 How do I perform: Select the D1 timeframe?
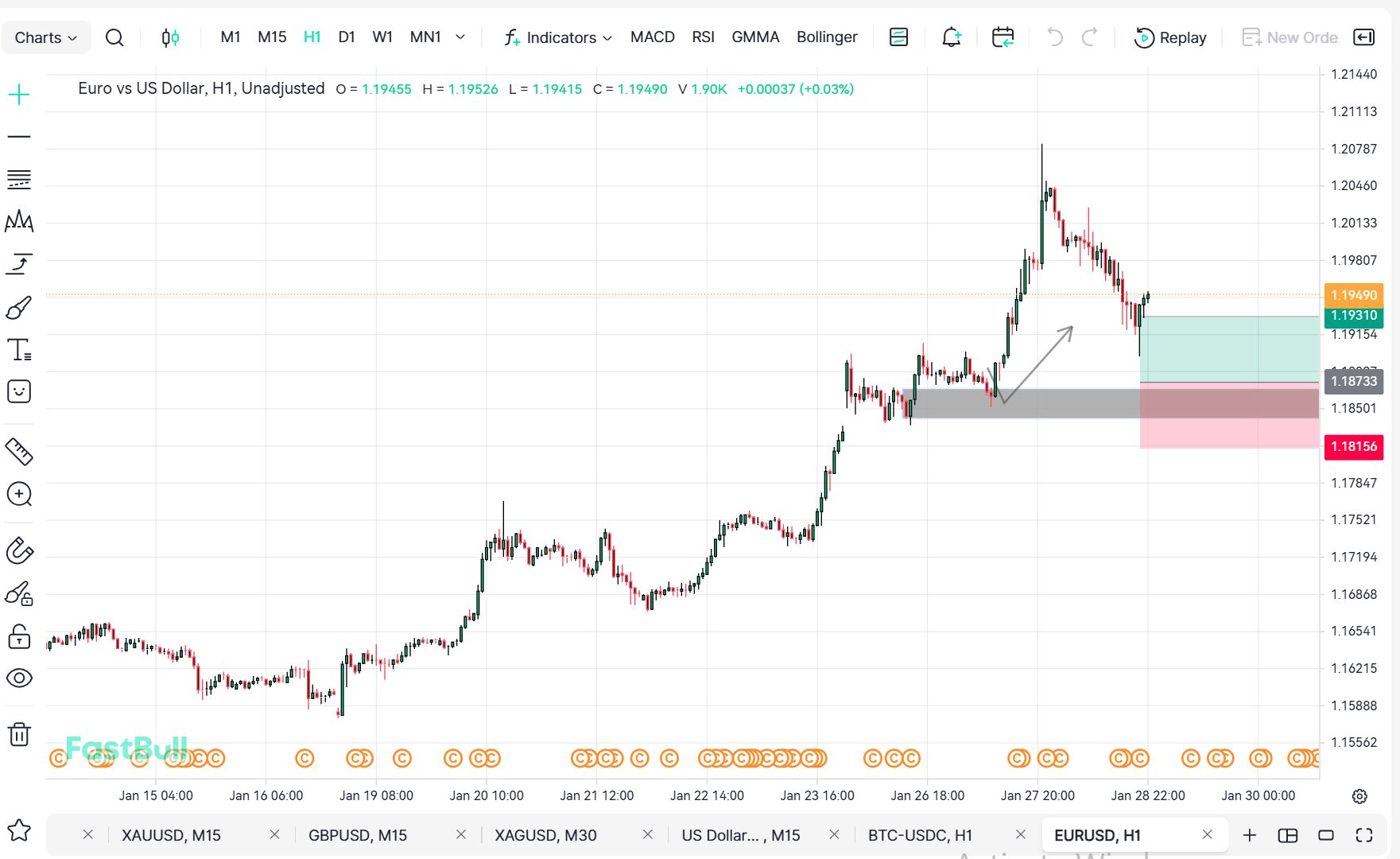click(x=347, y=37)
